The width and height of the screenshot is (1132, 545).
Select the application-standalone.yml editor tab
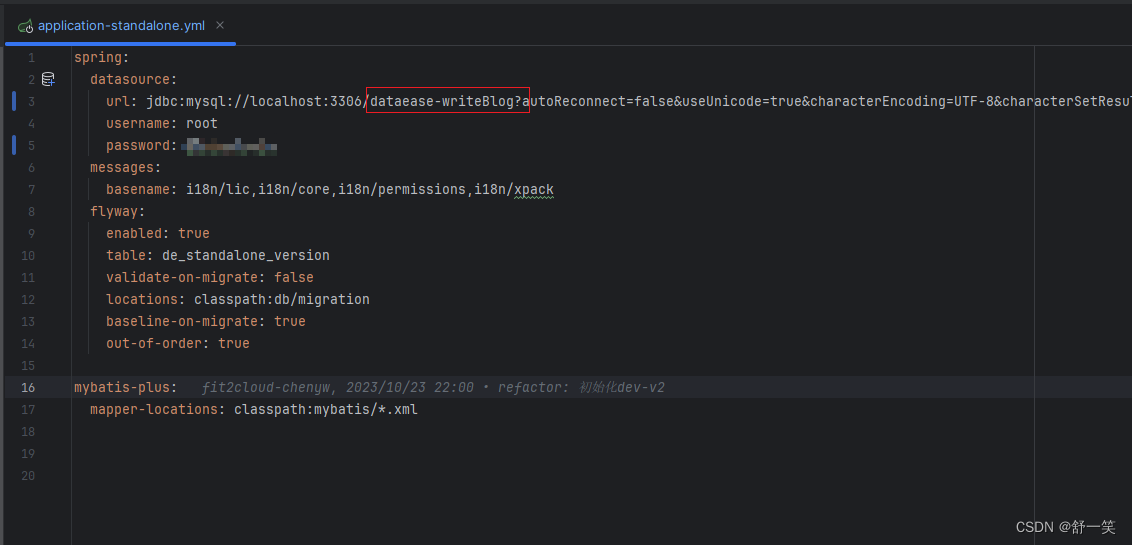[120, 25]
